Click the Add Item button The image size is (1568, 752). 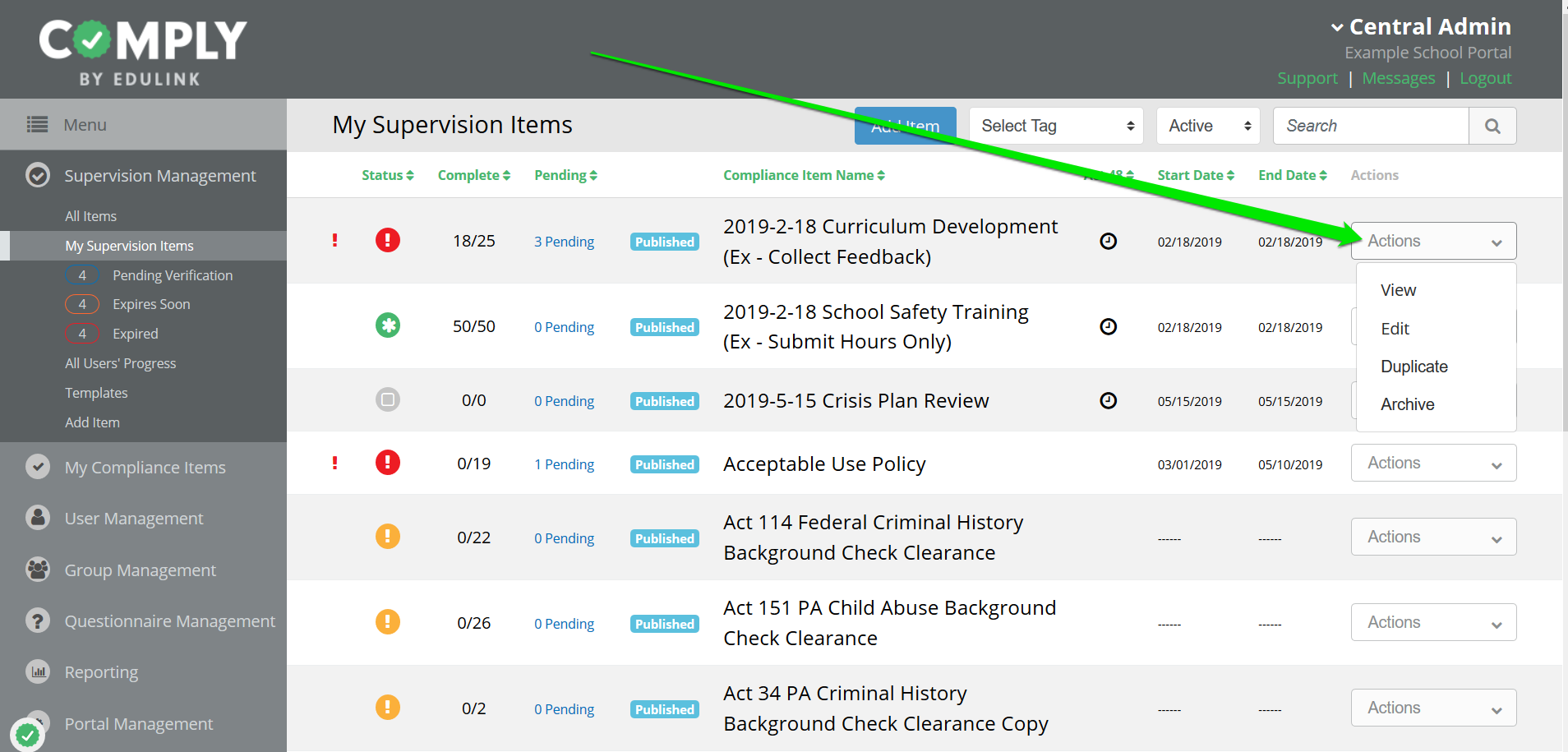click(x=905, y=126)
